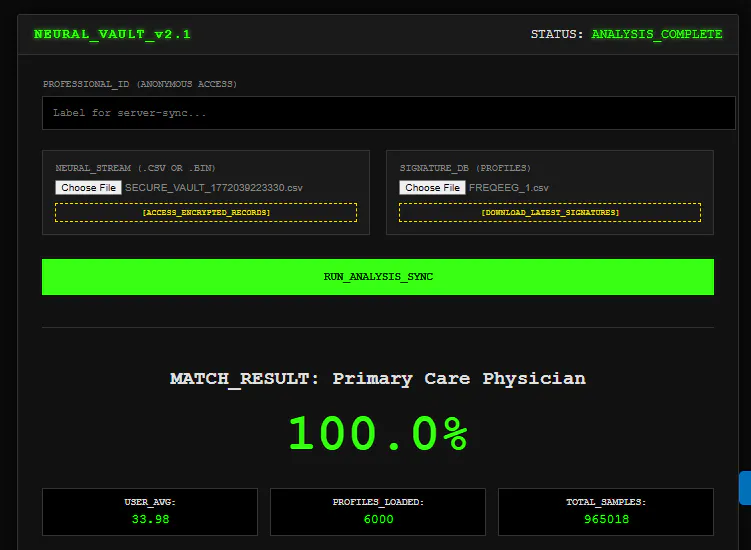Select the SECURE_VAULT_1772039223330.csv filename

(x=214, y=188)
